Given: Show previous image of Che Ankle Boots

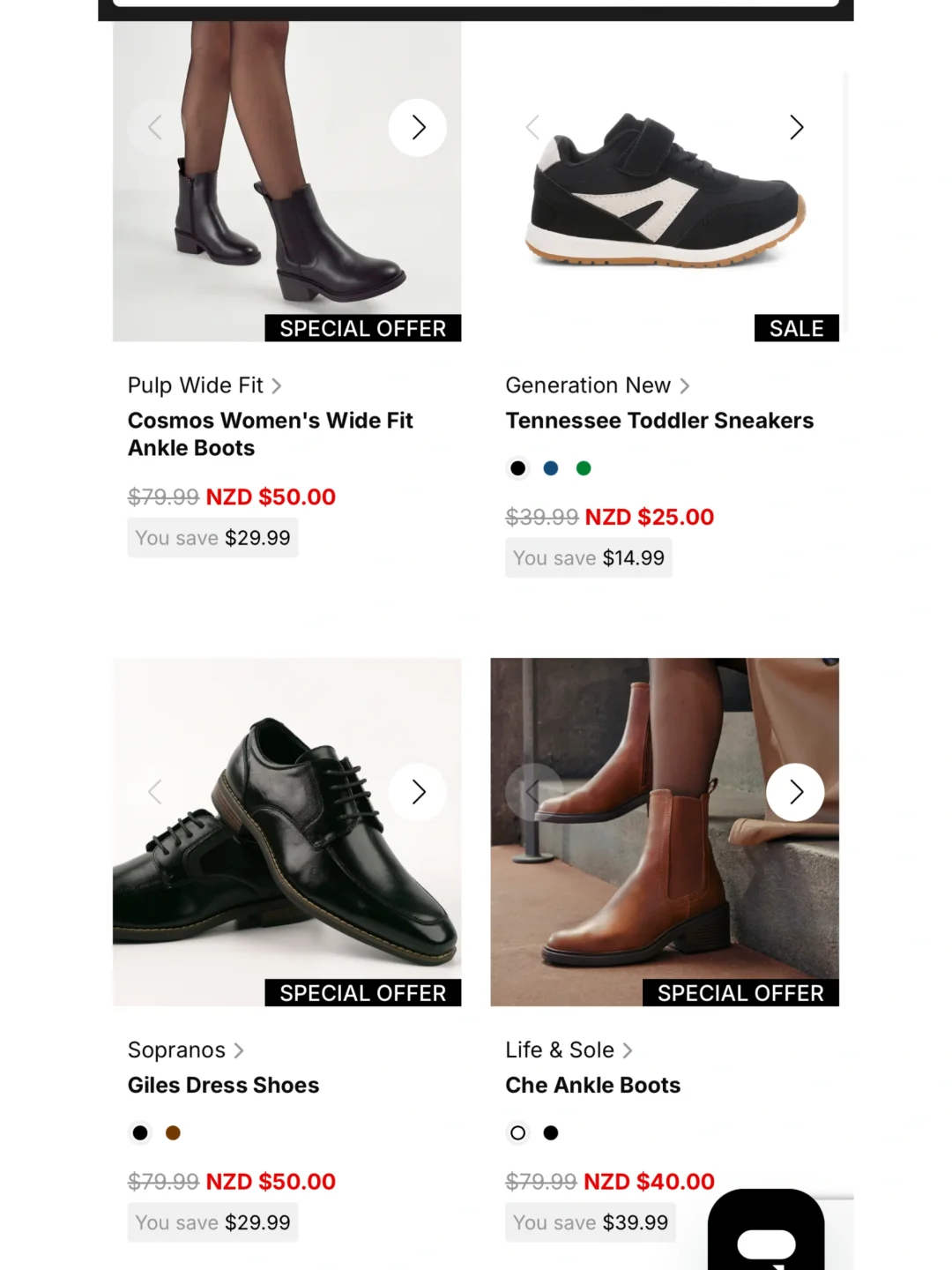Looking at the screenshot, I should point(533,792).
